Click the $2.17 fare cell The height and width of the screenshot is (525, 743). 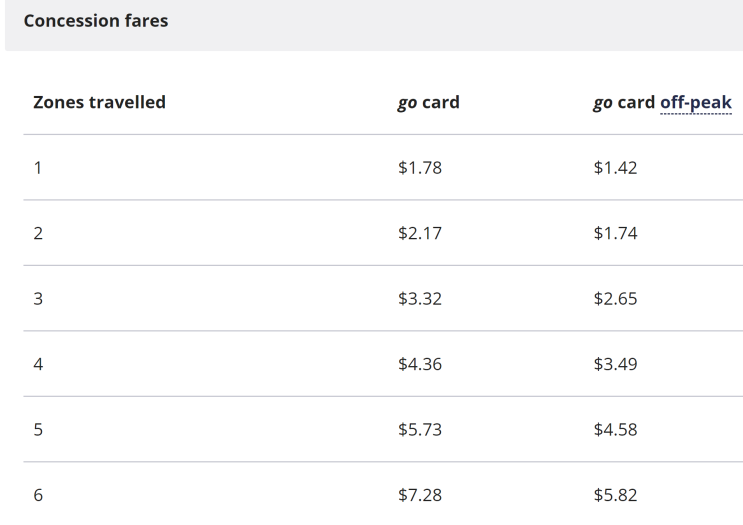419,234
